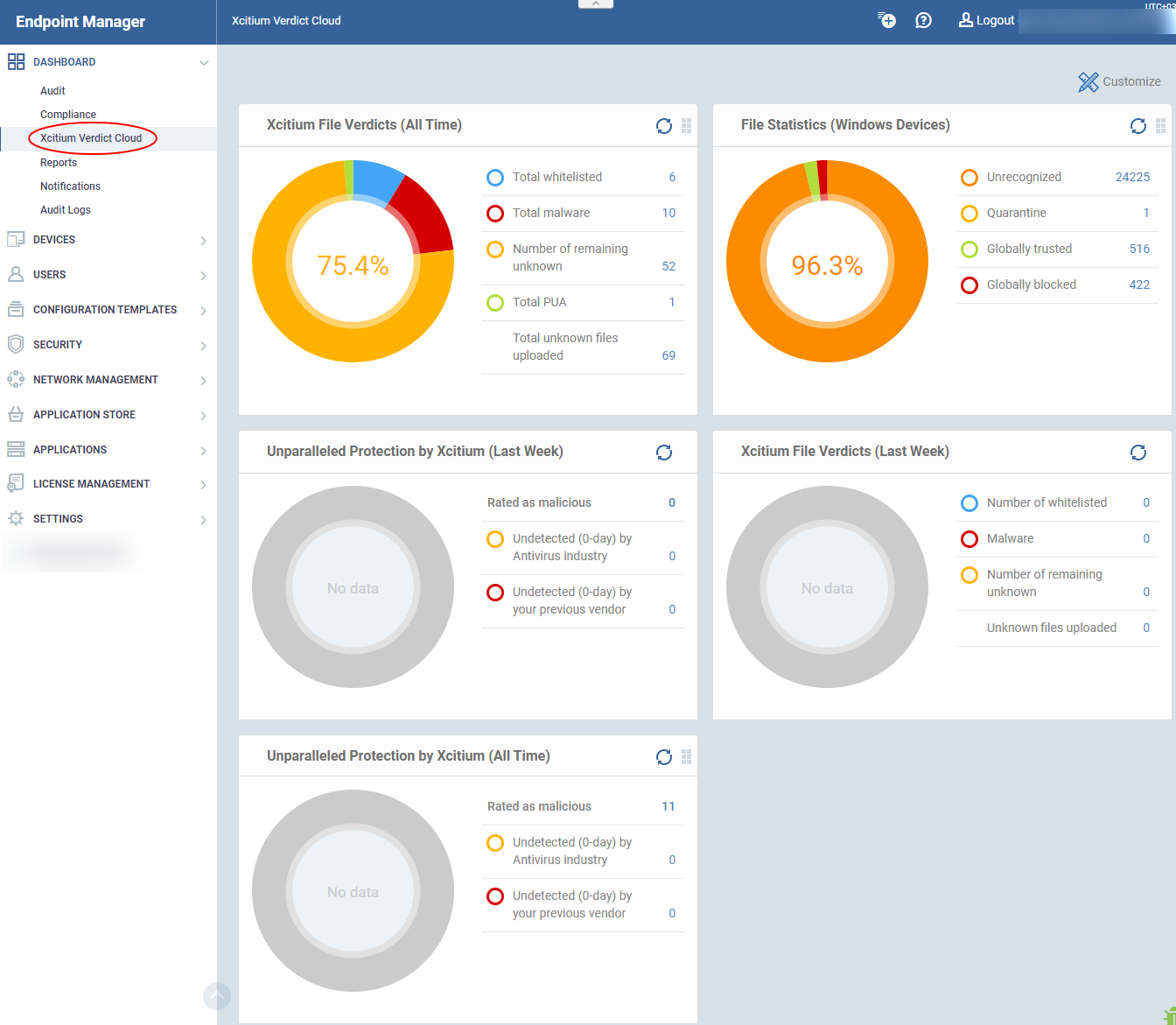Screen dimensions: 1176x1025
Task: Click the 96.3% donut chart center
Action: [827, 265]
